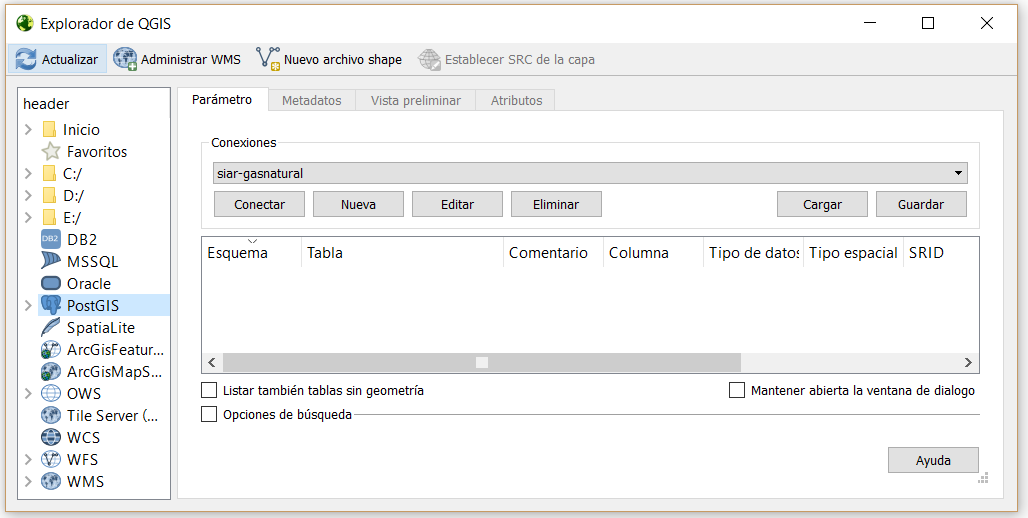Expand the Inicio tree node
Screen dimensions: 1028x518
(28, 130)
